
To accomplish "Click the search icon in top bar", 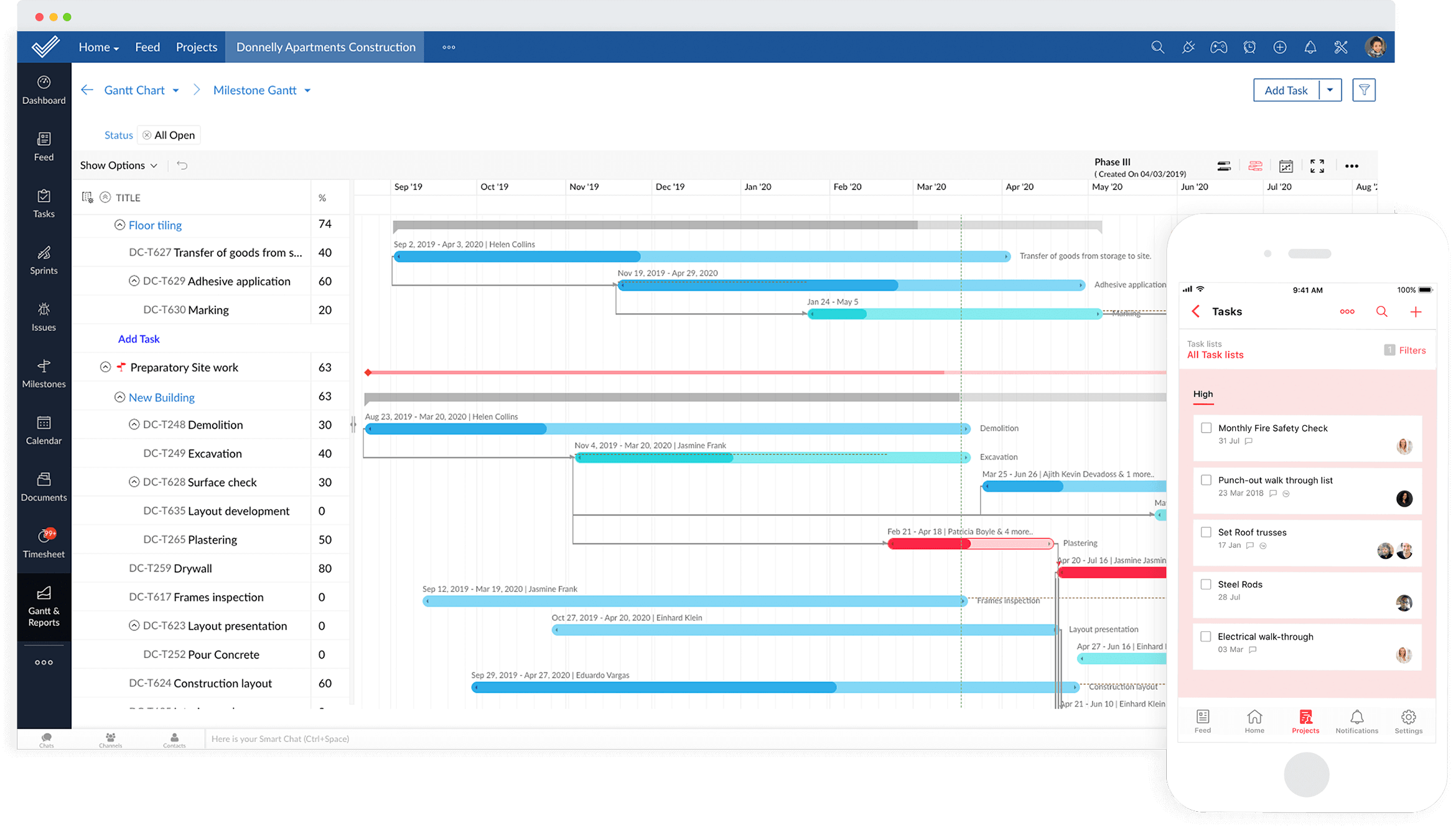I will (x=1157, y=47).
